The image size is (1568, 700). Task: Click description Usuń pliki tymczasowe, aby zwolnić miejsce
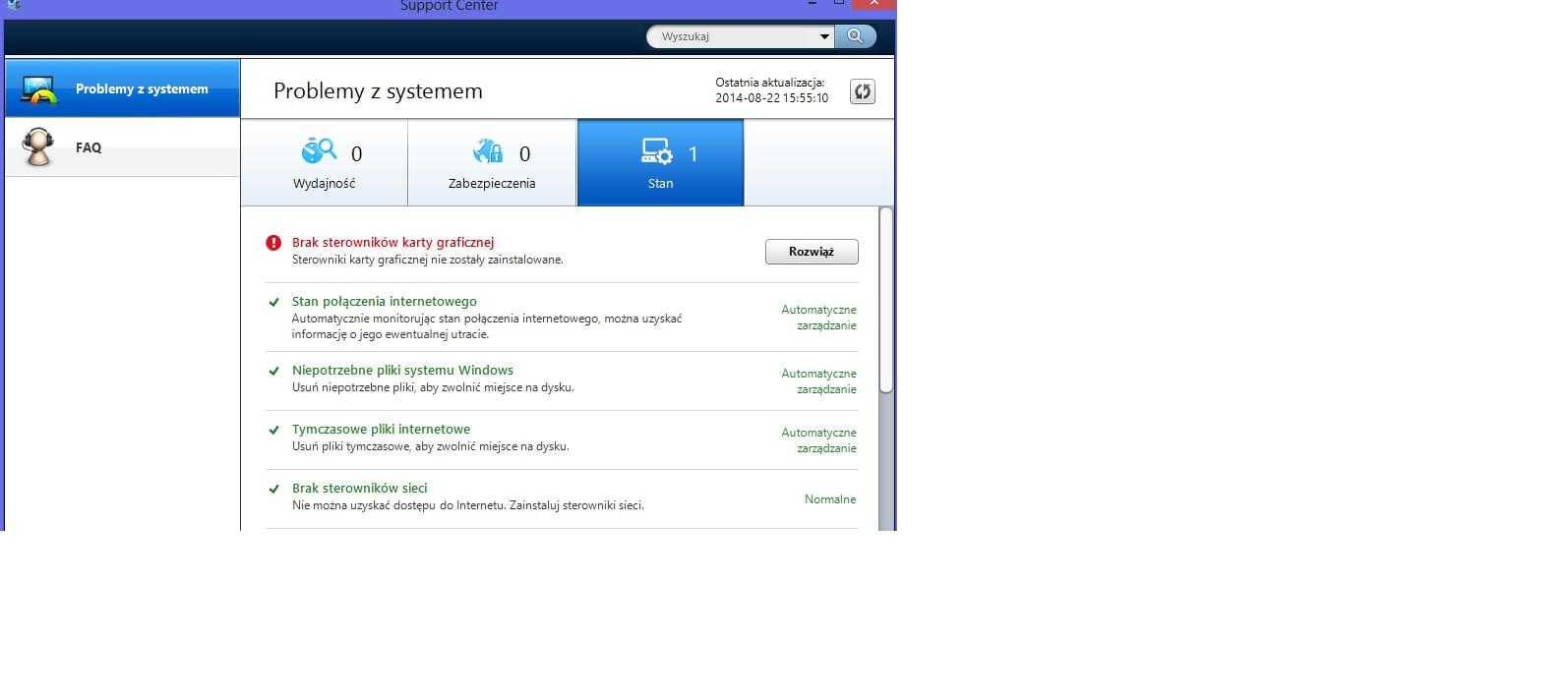[431, 446]
